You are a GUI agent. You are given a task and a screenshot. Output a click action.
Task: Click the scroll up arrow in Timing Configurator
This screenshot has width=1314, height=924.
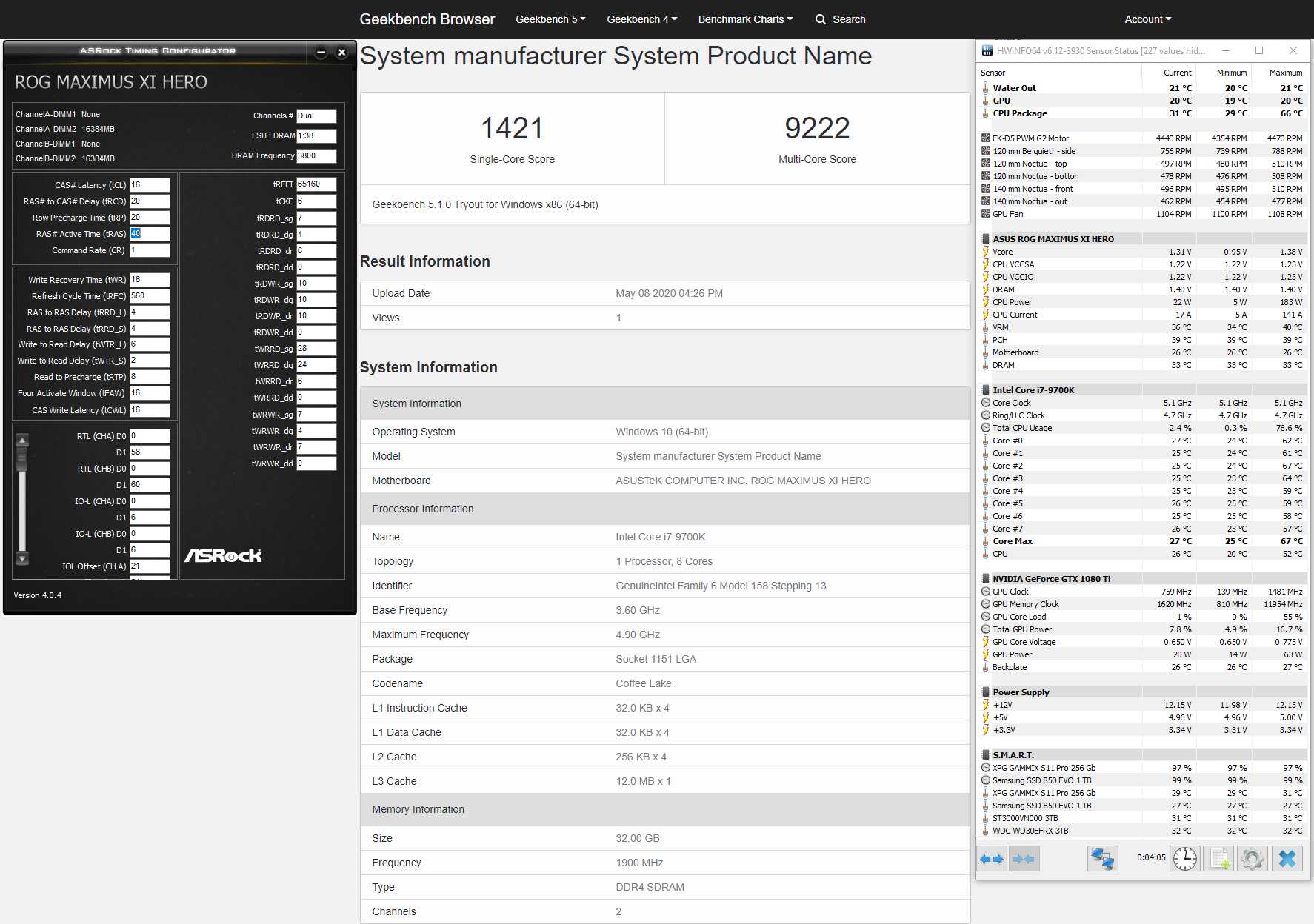(x=22, y=440)
